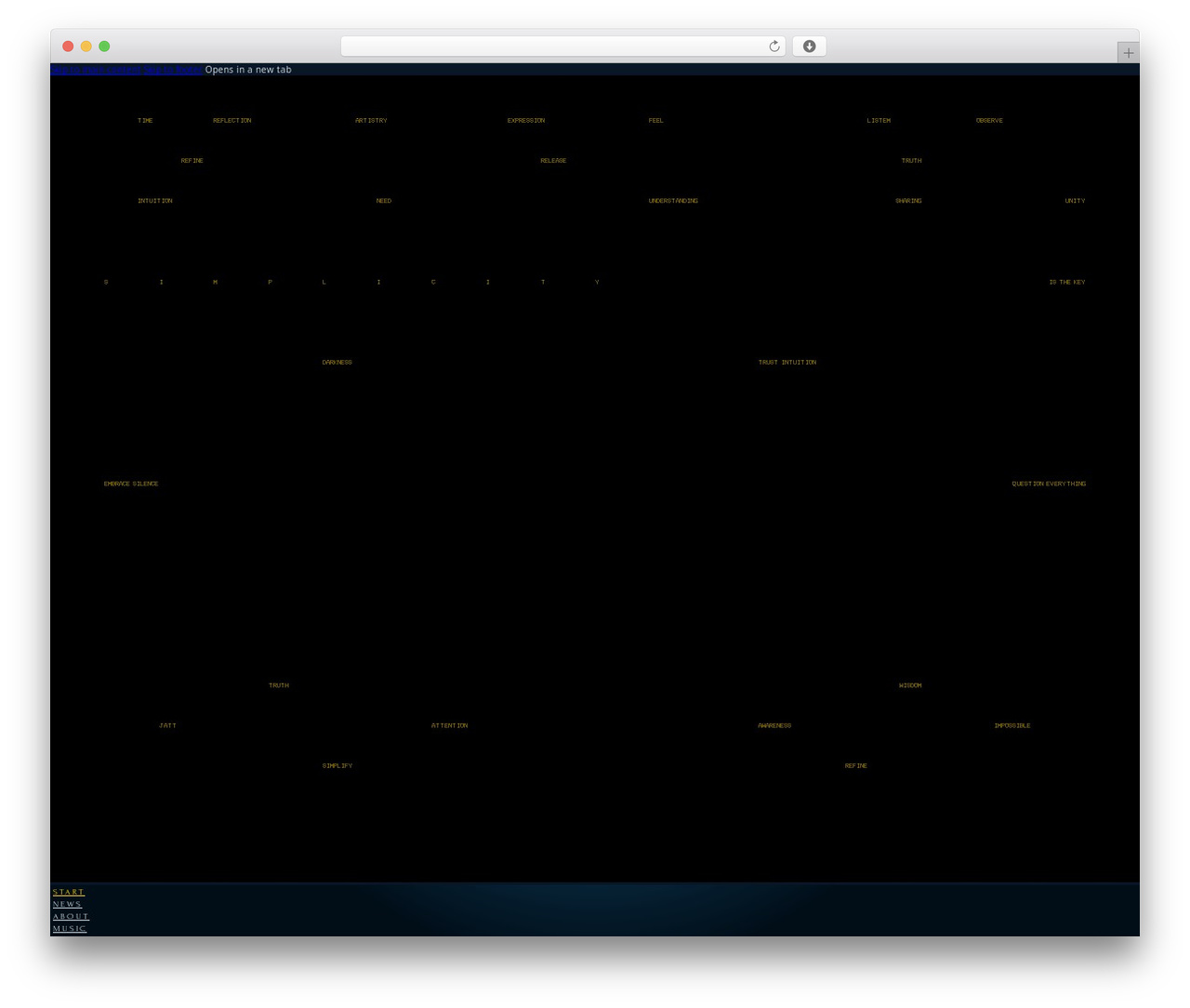Select the word DARKNESS

click(337, 363)
